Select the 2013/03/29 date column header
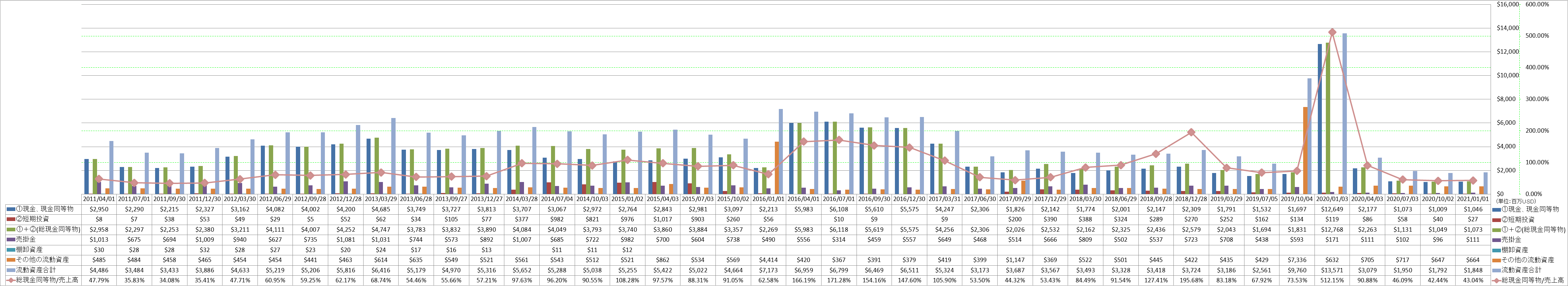 381,199
